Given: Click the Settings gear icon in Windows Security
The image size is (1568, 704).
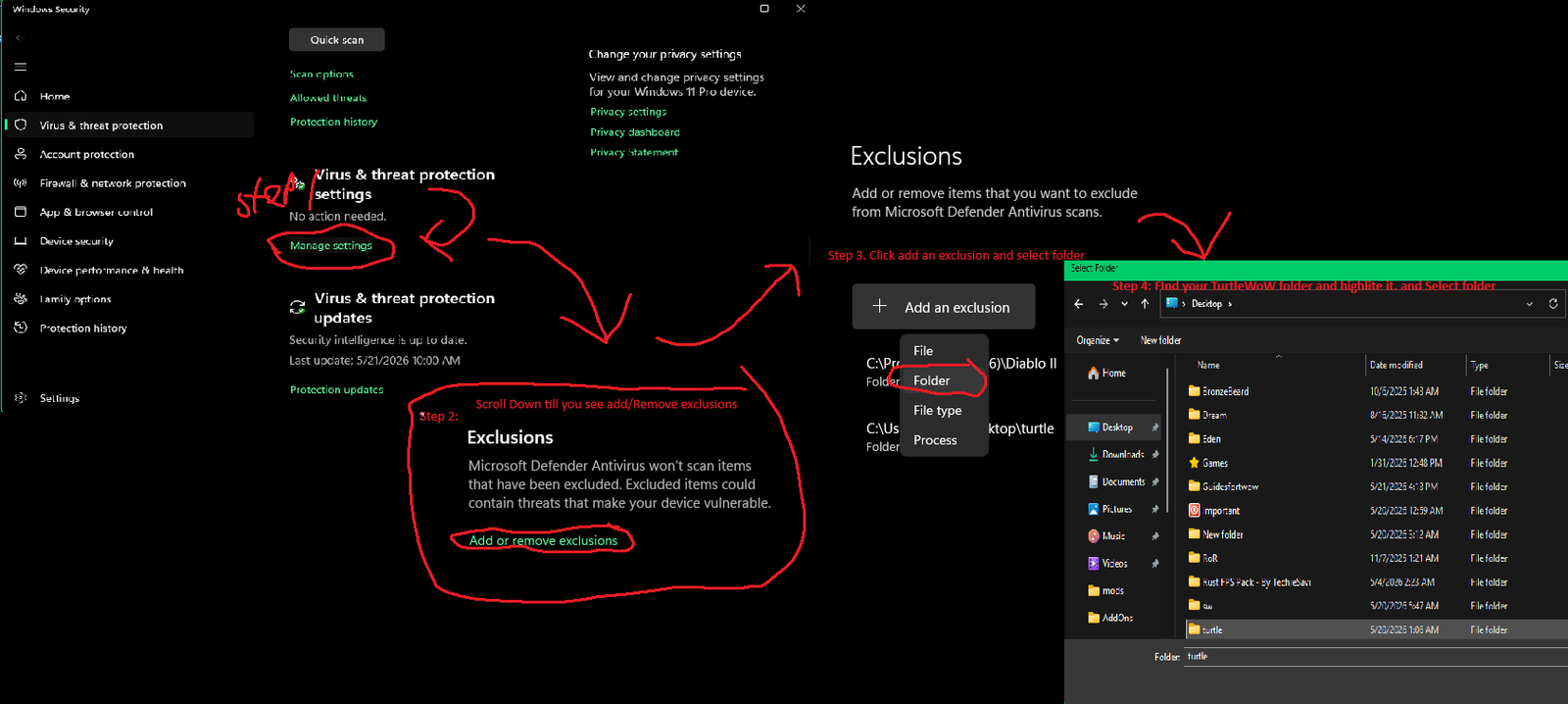Looking at the screenshot, I should point(21,398).
